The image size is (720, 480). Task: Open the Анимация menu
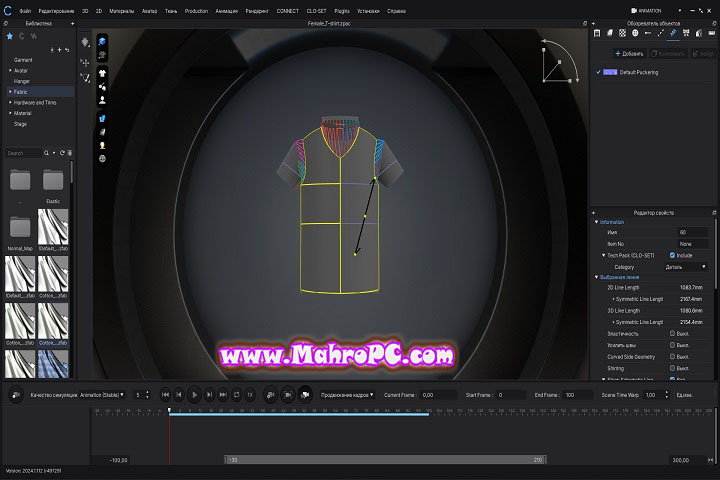[227, 11]
